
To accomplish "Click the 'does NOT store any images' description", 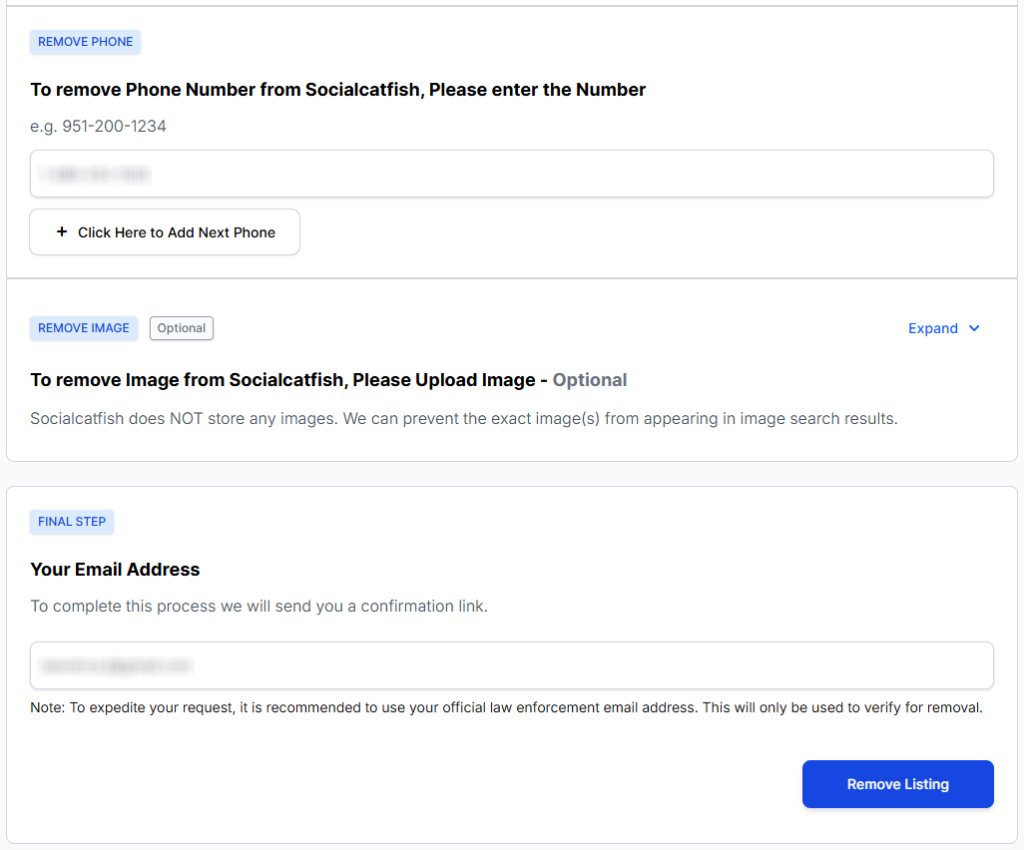I will [464, 418].
